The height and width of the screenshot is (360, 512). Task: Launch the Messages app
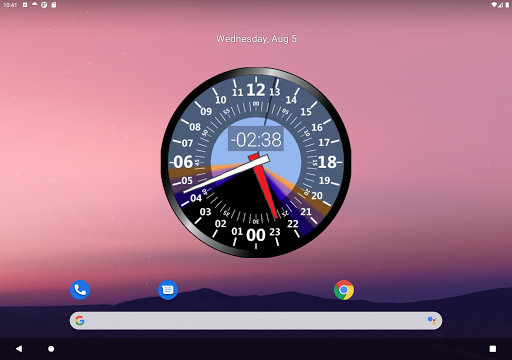click(x=168, y=290)
